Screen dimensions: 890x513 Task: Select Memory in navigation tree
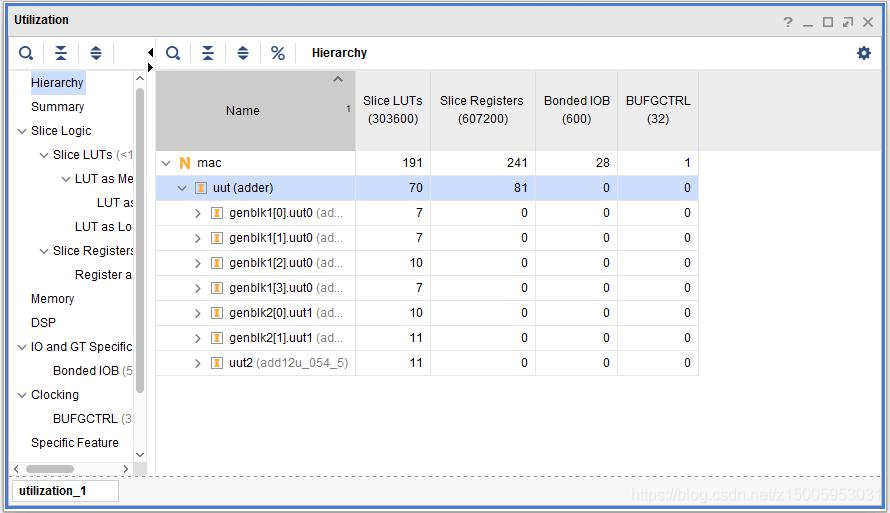pyautogui.click(x=52, y=298)
